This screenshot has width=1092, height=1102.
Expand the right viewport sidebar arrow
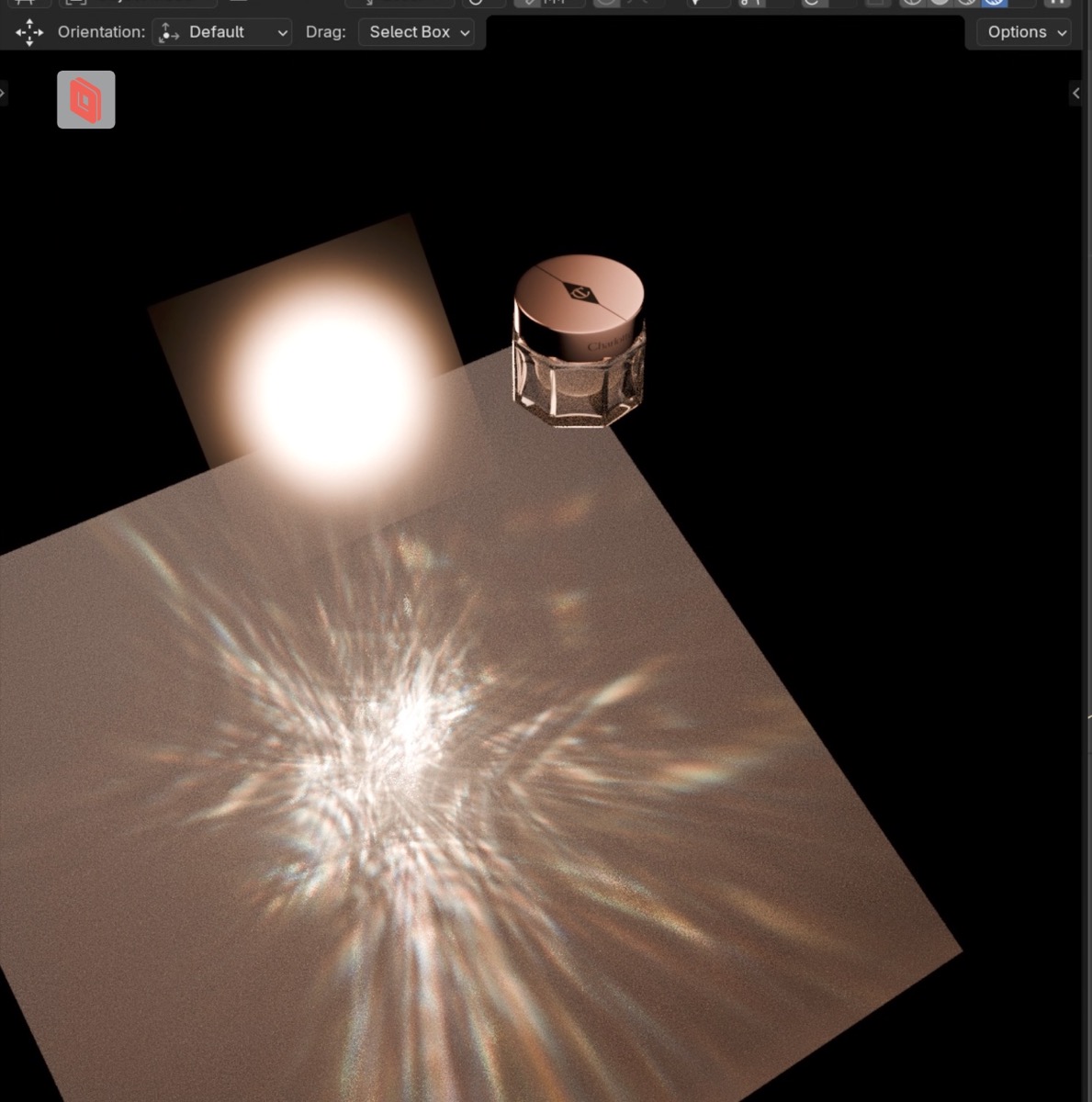pyautogui.click(x=1075, y=92)
